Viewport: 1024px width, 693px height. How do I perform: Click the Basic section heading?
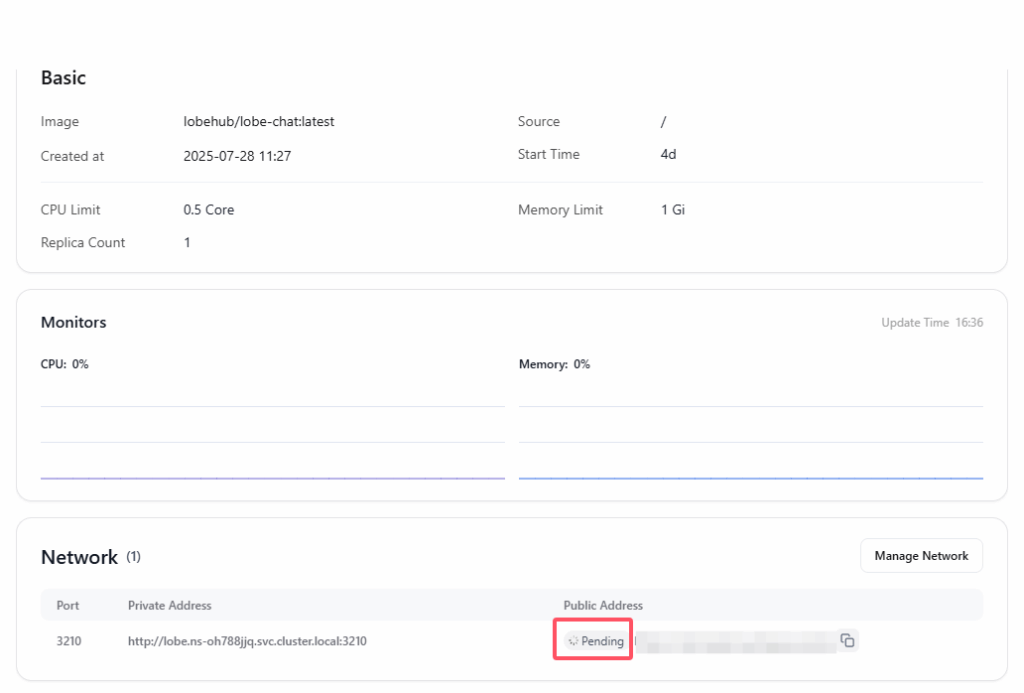pyautogui.click(x=63, y=78)
